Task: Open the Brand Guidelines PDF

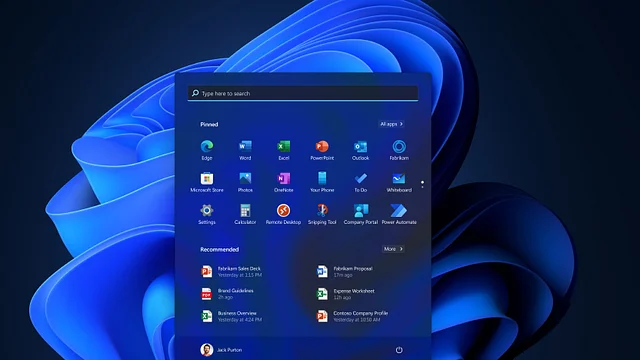Action: coord(227,293)
